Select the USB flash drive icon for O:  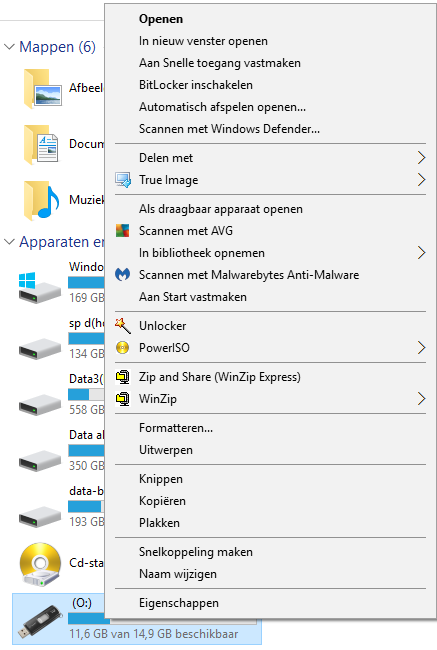(40, 621)
